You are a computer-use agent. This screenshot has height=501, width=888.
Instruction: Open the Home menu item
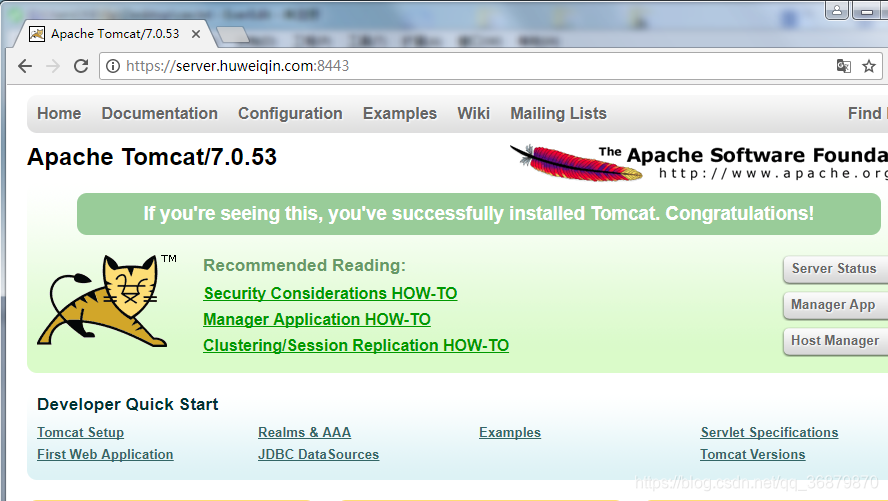59,113
